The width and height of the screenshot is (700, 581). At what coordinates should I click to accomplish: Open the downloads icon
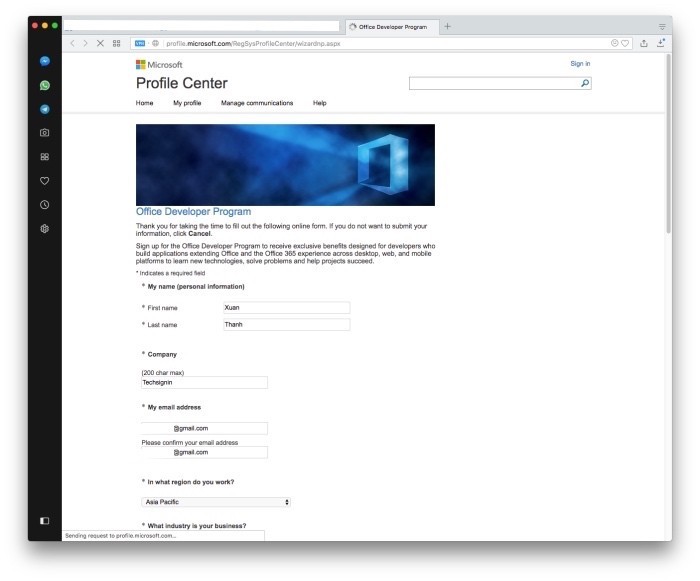click(x=661, y=43)
